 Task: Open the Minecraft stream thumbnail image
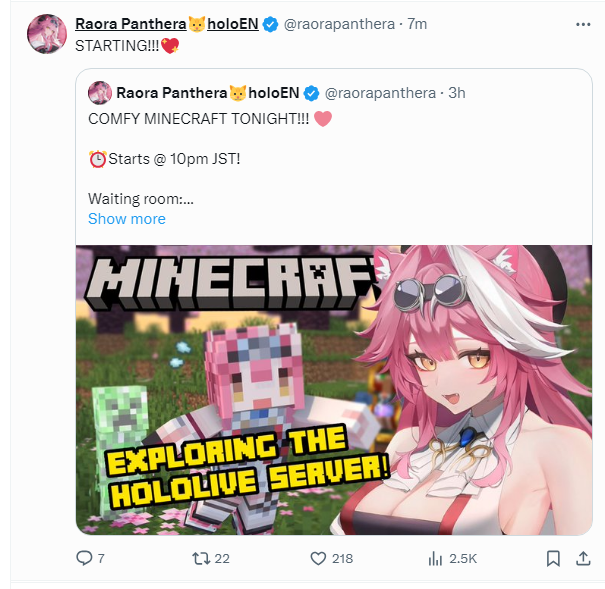coord(340,390)
